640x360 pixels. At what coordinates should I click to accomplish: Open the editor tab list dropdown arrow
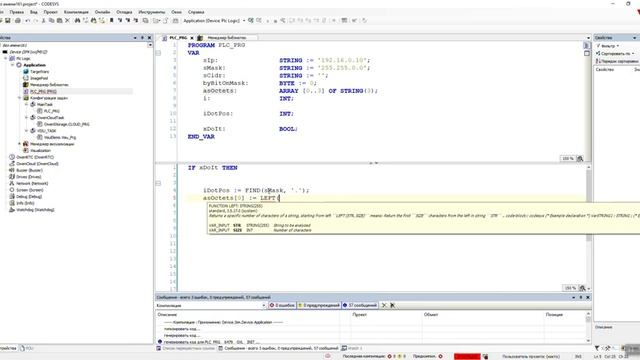point(588,38)
